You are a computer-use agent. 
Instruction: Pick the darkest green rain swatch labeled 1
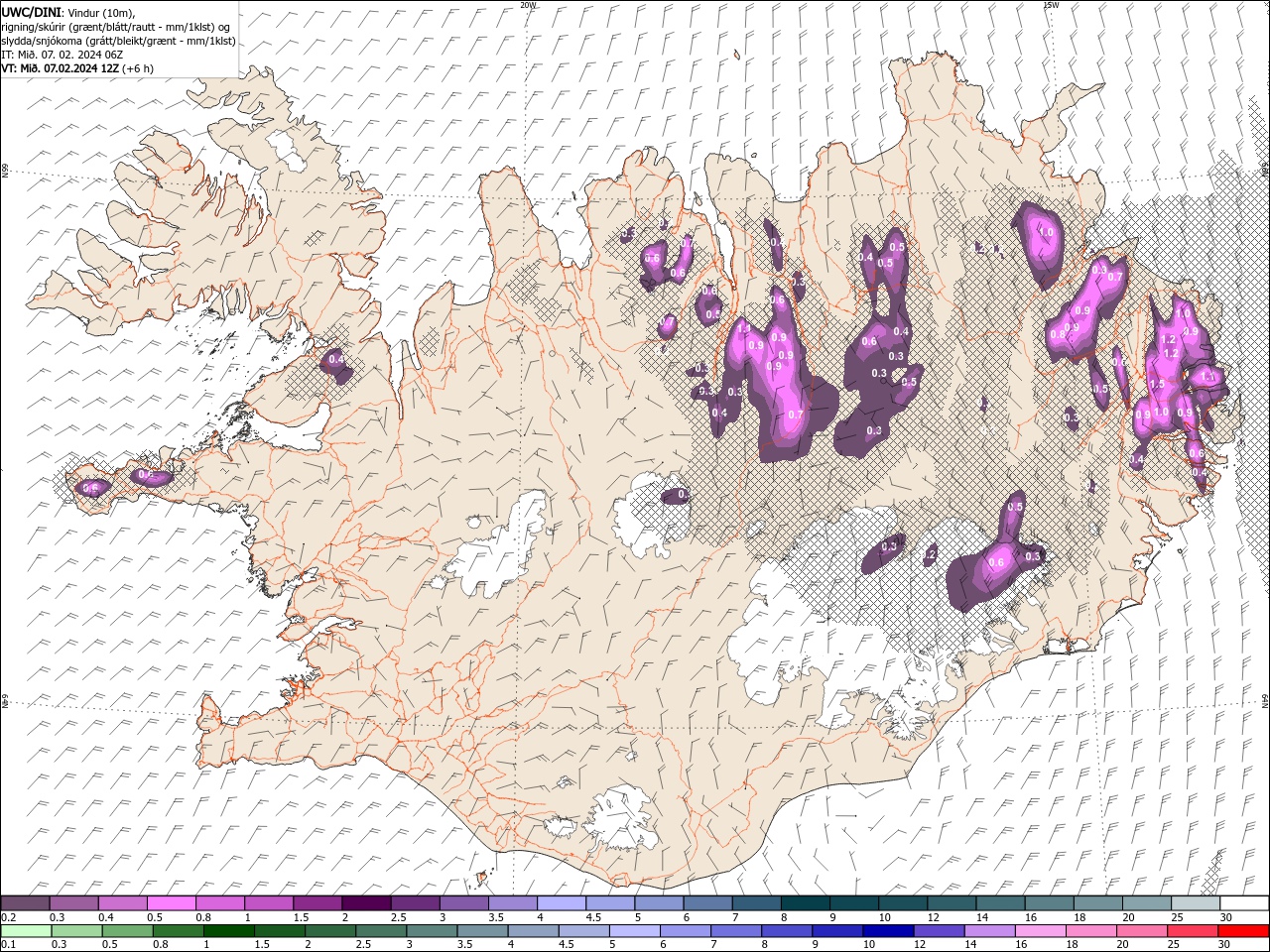point(229,931)
